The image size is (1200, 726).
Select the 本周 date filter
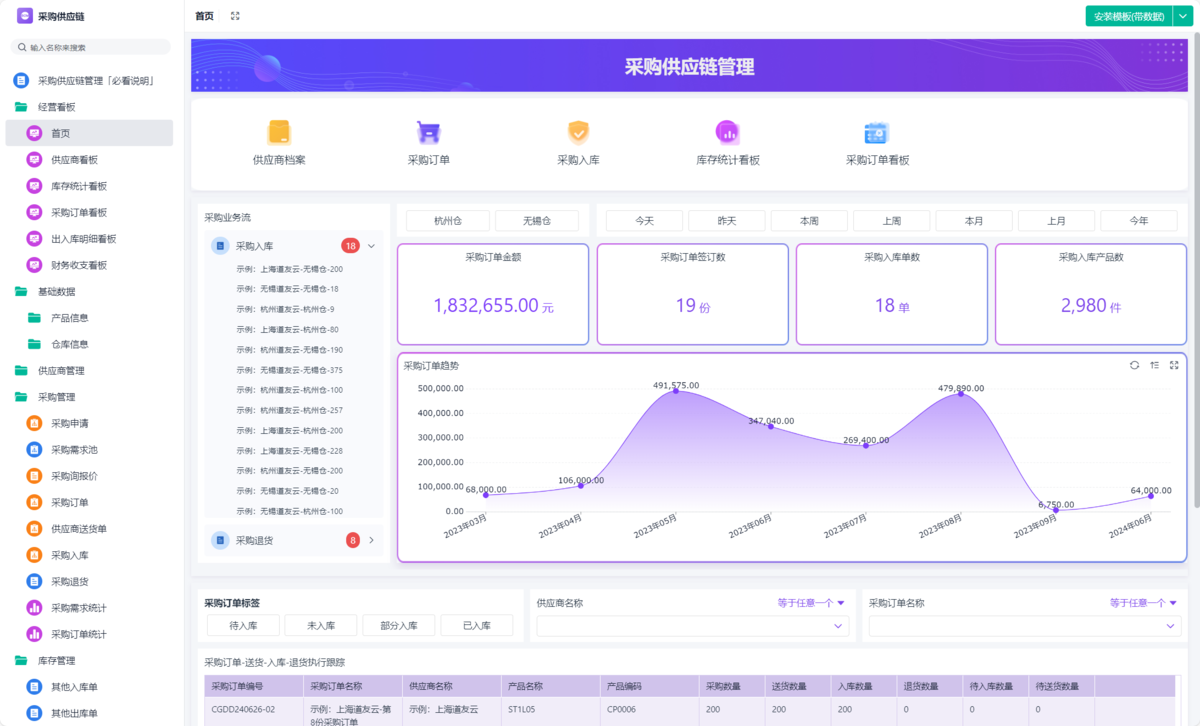coord(809,220)
